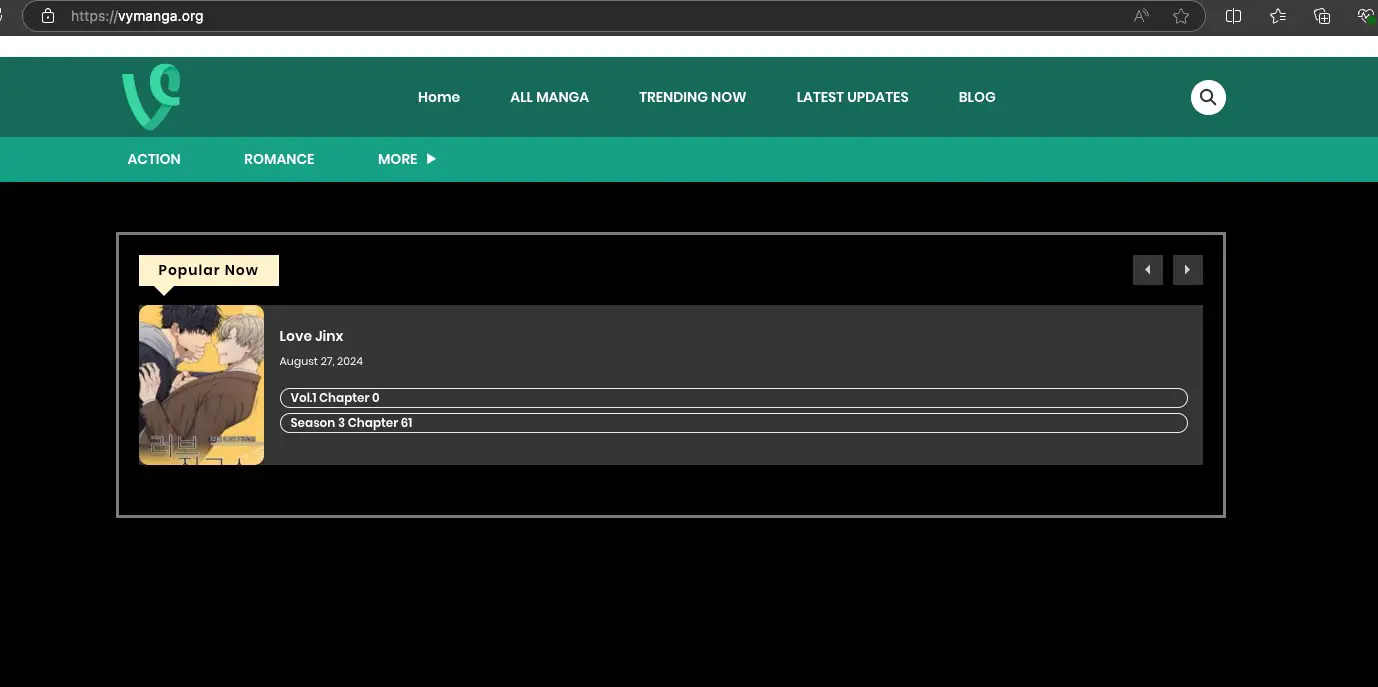The image size is (1378, 687).
Task: Open TRENDING NOW section
Action: (692, 97)
